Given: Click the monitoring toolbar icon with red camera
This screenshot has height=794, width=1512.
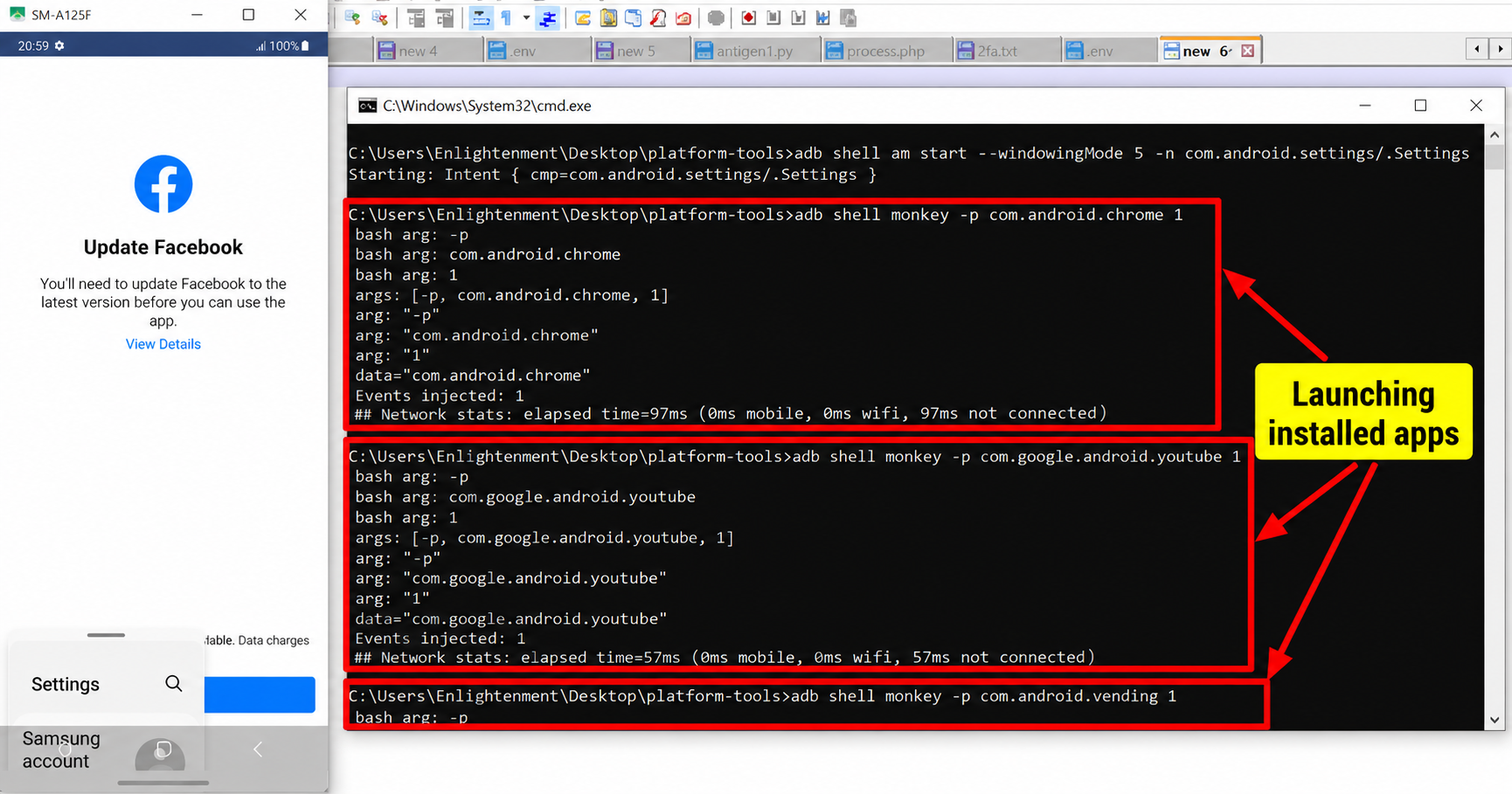Looking at the screenshot, I should (683, 18).
